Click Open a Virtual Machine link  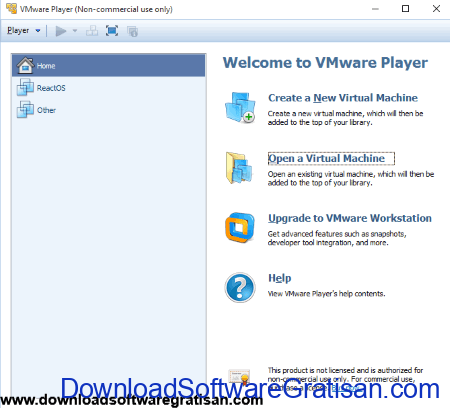[327, 158]
